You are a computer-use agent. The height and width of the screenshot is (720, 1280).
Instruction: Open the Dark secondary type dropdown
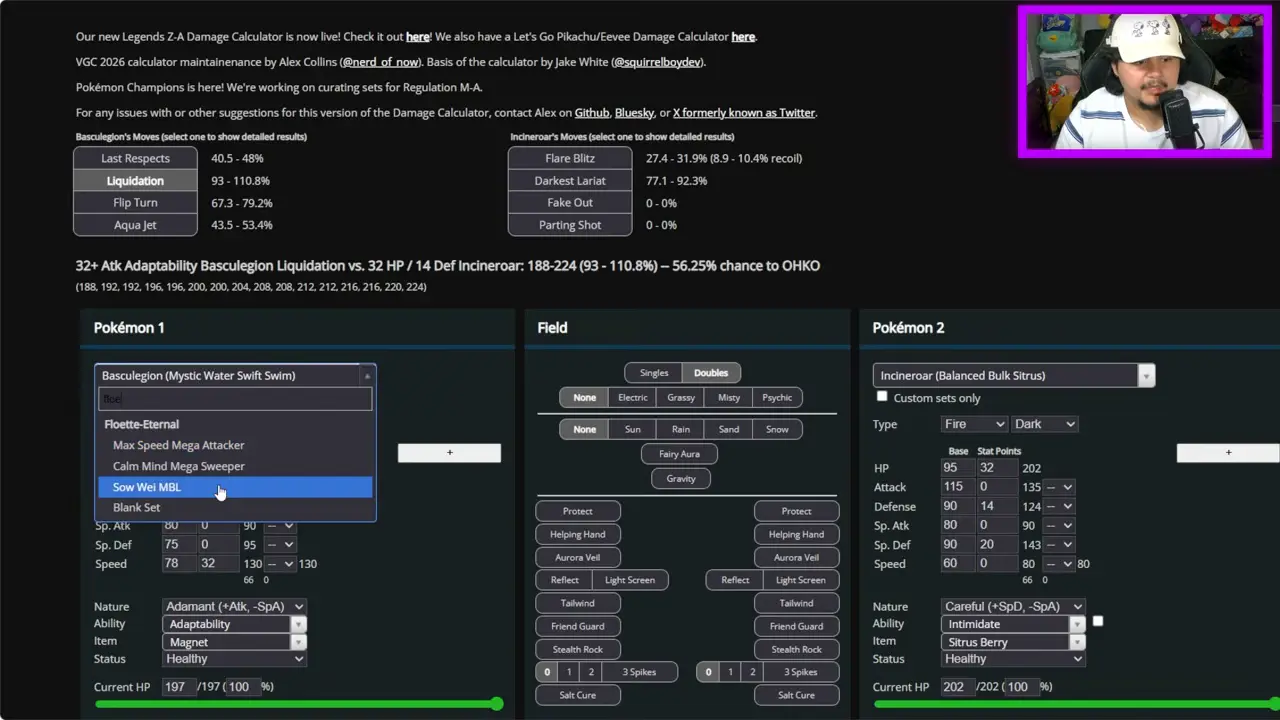(1044, 424)
